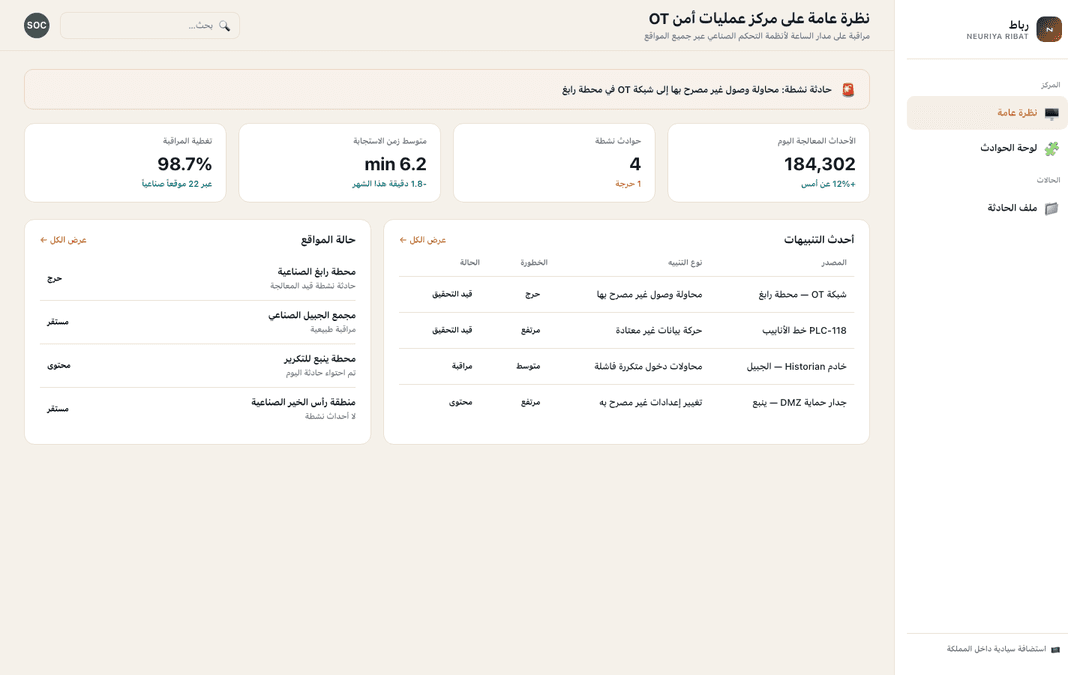Select the PLC-118 خط الأنابيب alert row

[x=626, y=331]
